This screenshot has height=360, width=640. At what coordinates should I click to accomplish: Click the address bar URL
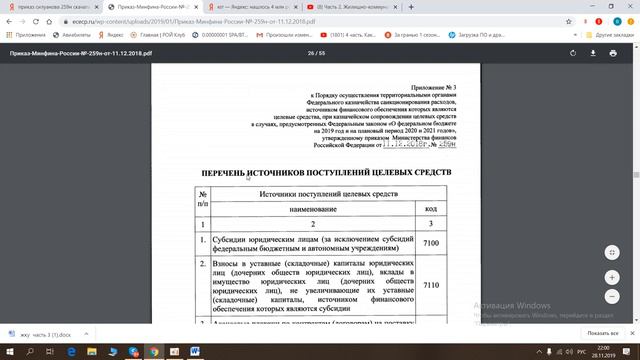point(193,22)
